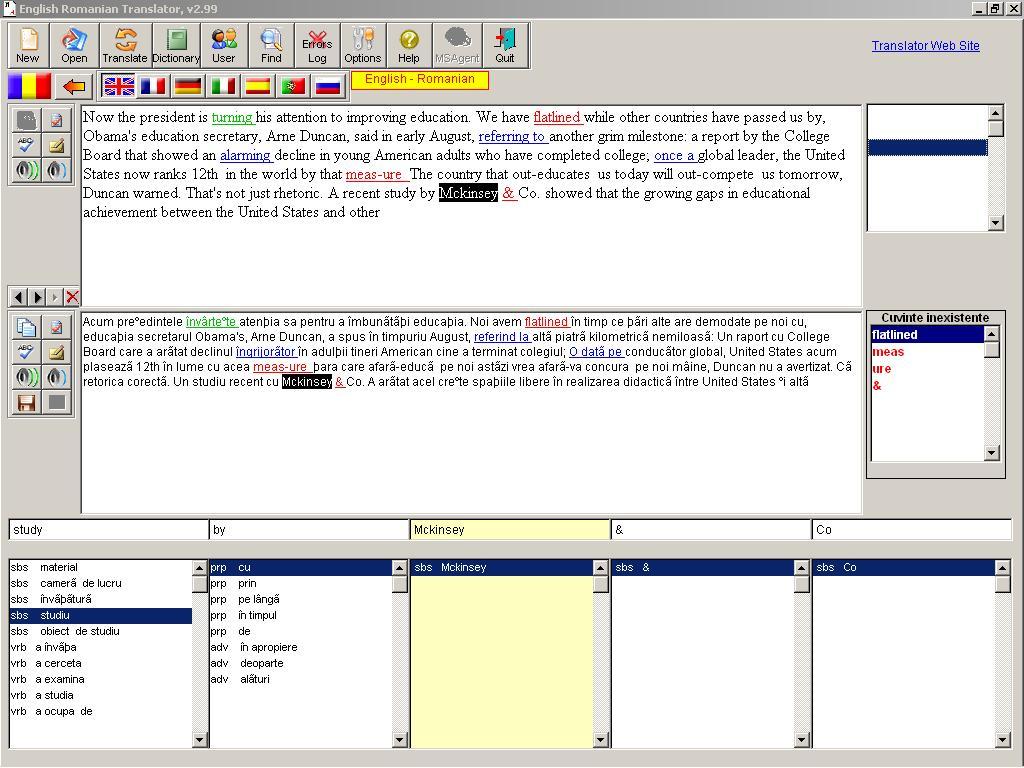Click the User toolbar button
1024x768 pixels.
pos(224,45)
